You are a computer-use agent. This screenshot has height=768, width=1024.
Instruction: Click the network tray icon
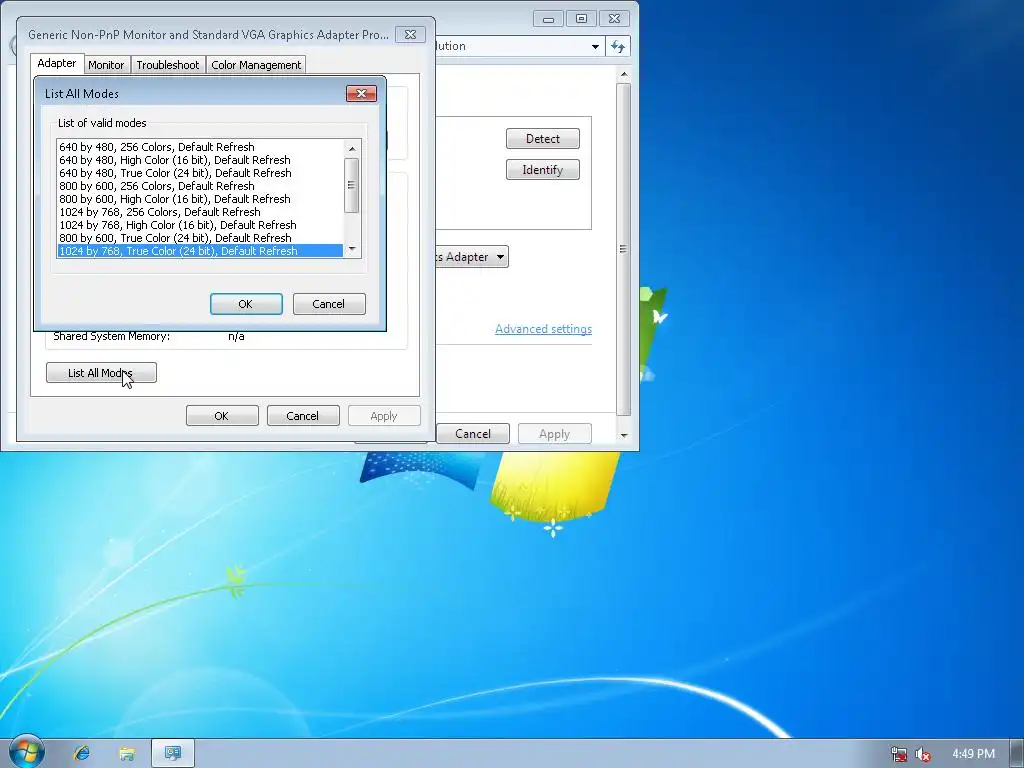point(899,754)
